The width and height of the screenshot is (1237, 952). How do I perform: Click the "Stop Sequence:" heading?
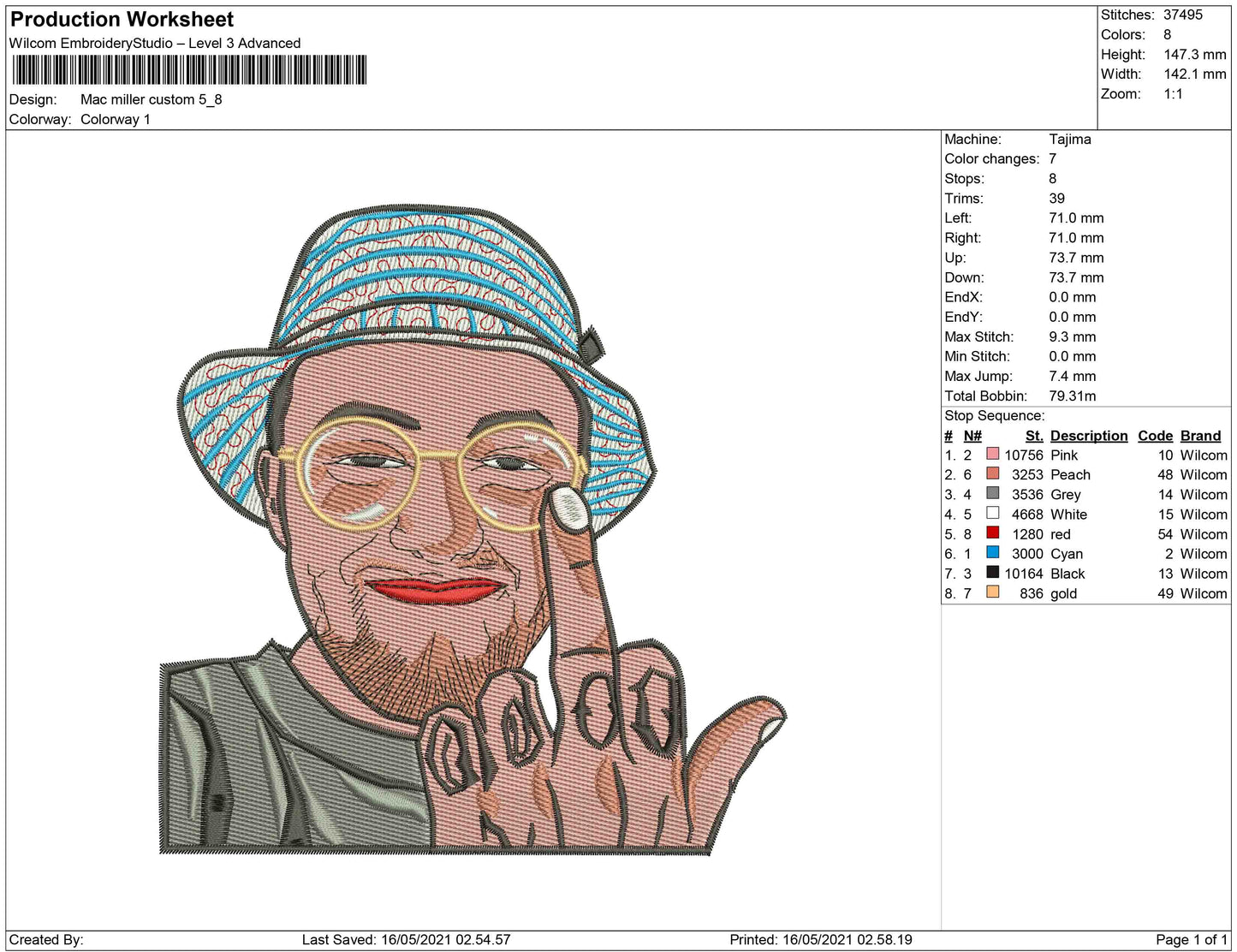tap(995, 415)
